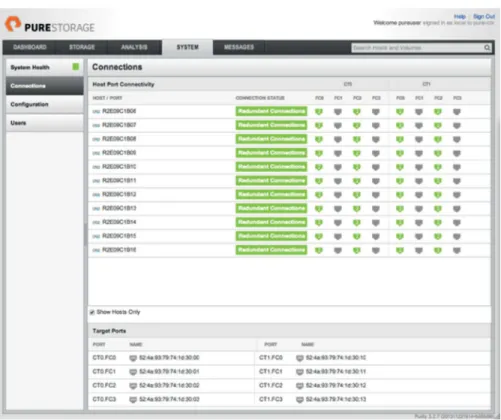This screenshot has height=420, width=501.
Task: Select host name R2E09C1B08
Action: 119,139
